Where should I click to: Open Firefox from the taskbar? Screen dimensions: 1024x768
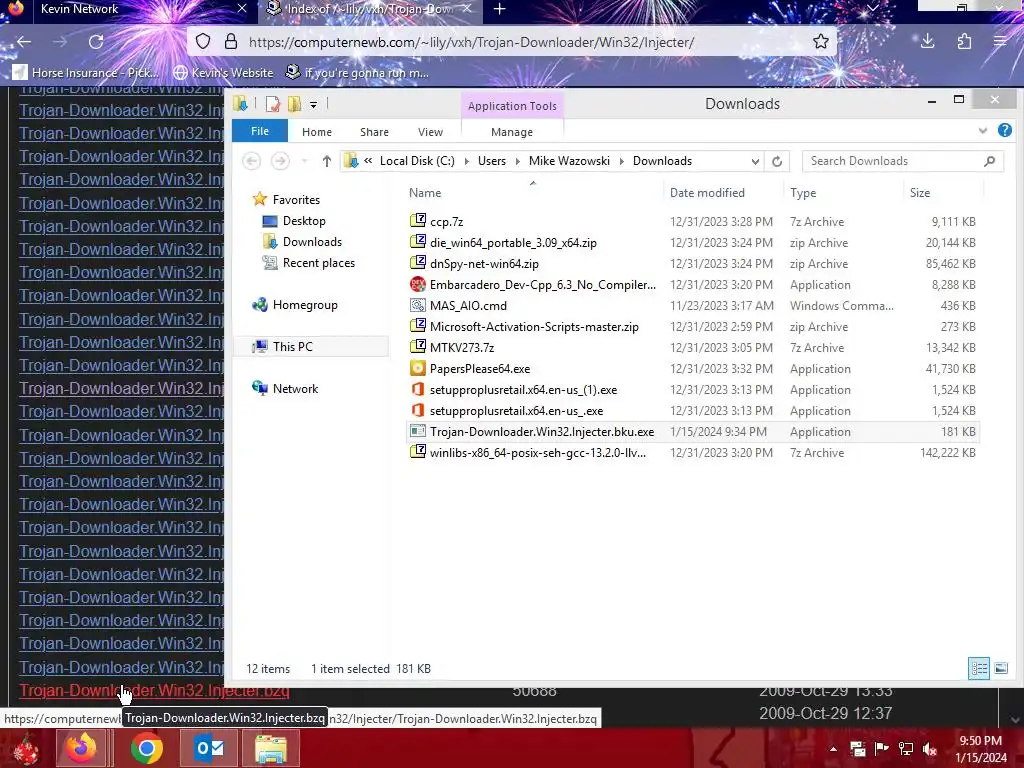pyautogui.click(x=81, y=748)
